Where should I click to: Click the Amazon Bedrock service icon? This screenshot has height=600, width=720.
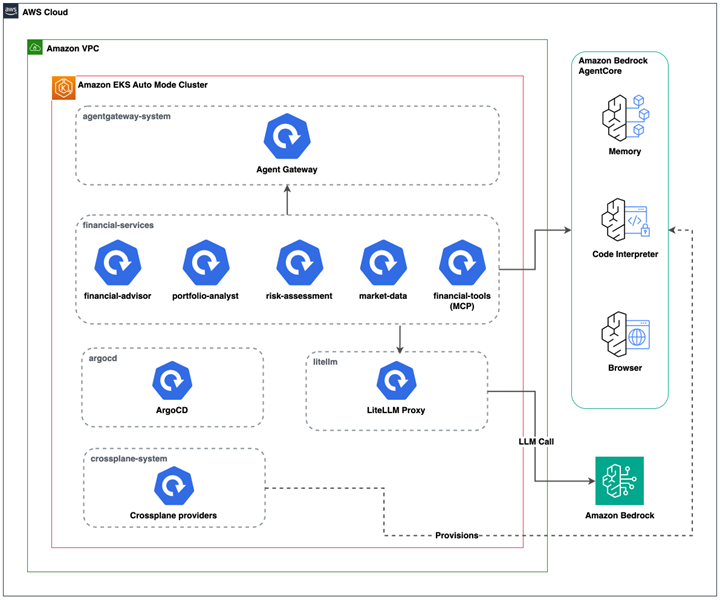[x=619, y=481]
